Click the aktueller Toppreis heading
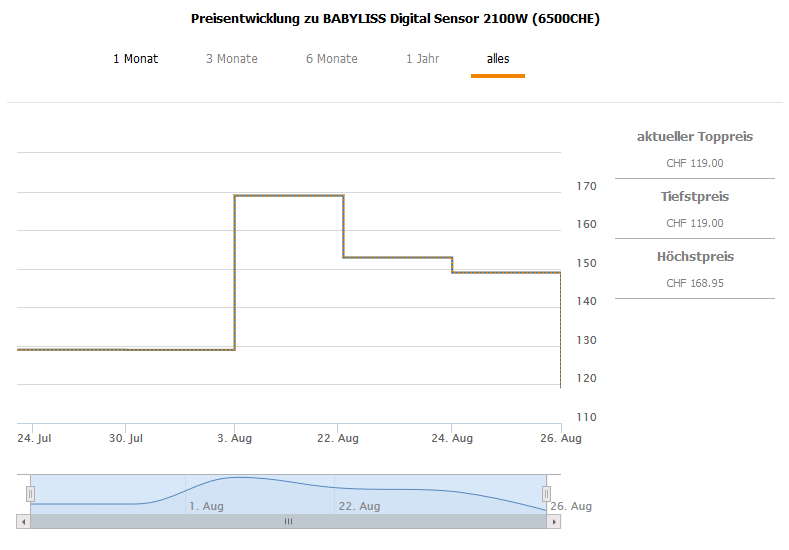The width and height of the screenshot is (789, 550). (694, 136)
